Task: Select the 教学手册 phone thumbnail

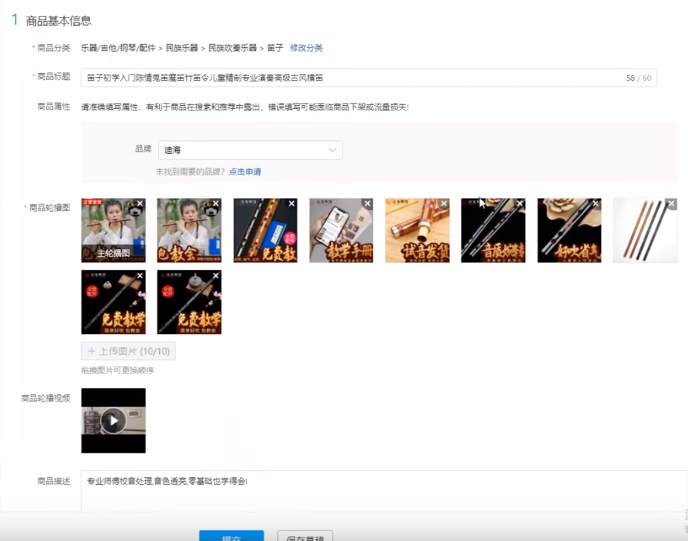Action: coord(341,230)
